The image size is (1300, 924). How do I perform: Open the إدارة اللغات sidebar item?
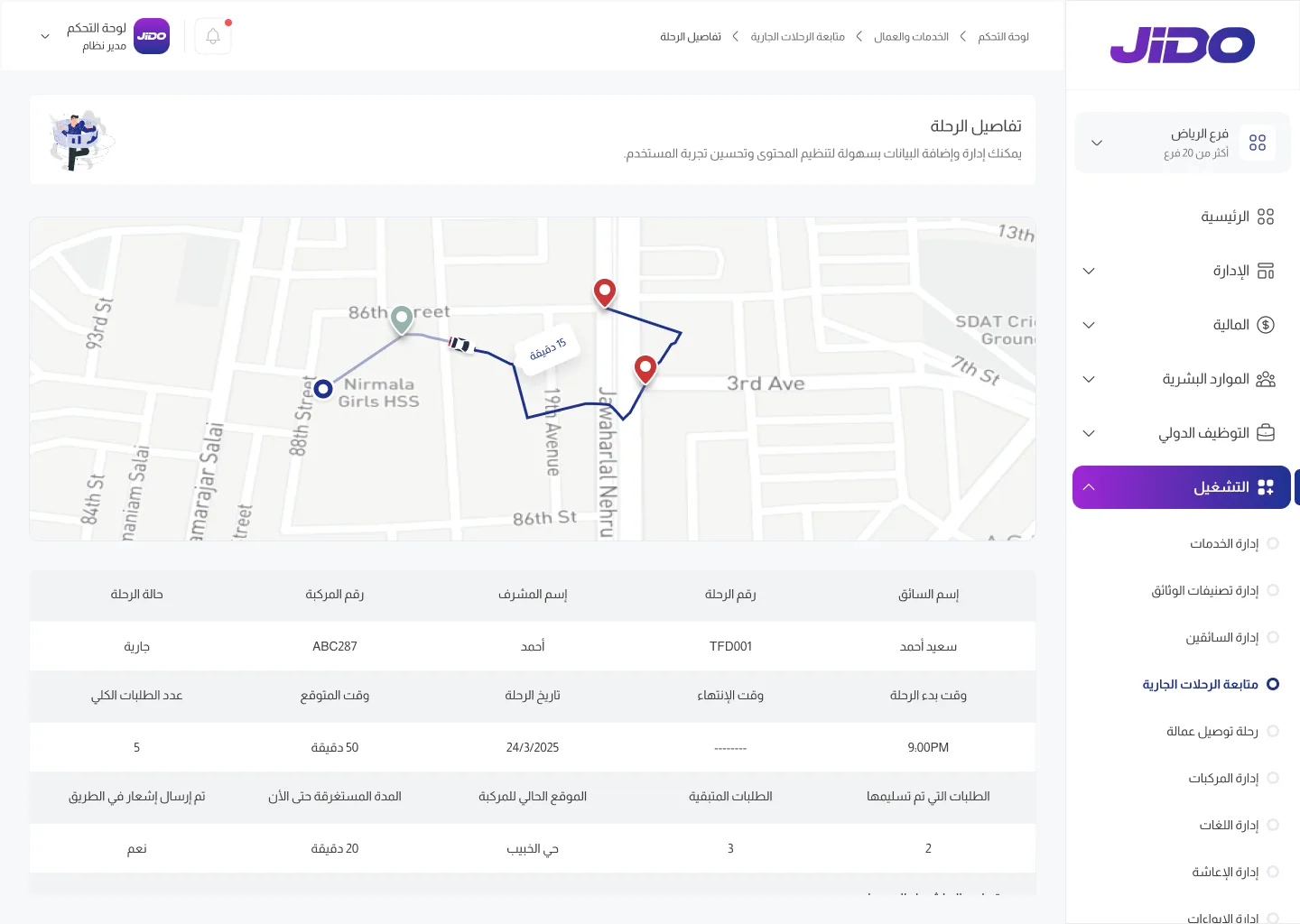[1229, 825]
